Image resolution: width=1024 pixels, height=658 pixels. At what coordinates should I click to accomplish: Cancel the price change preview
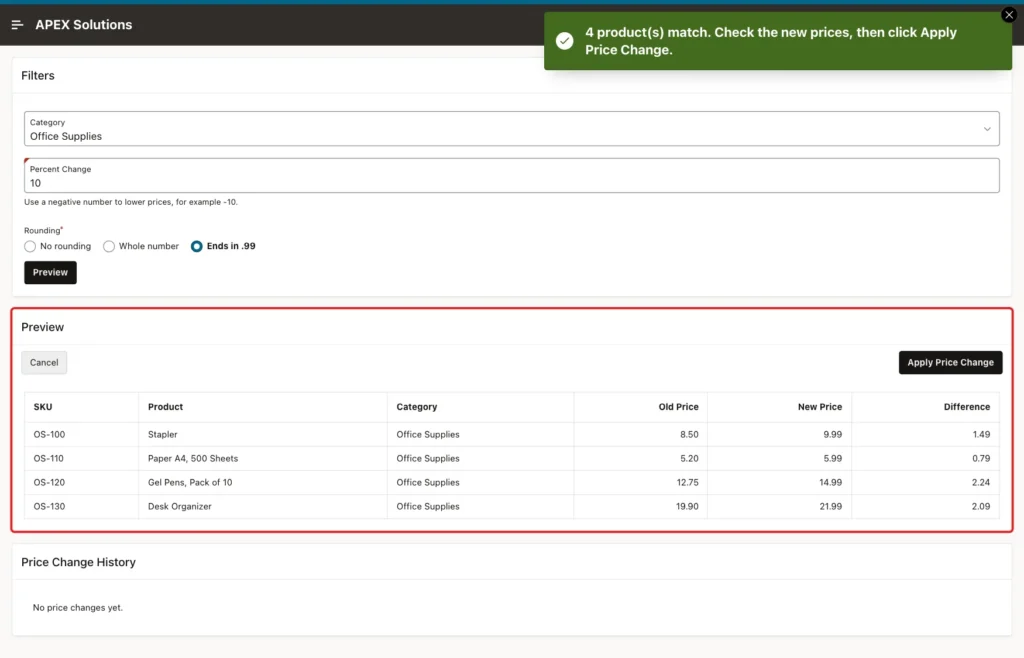tap(44, 362)
